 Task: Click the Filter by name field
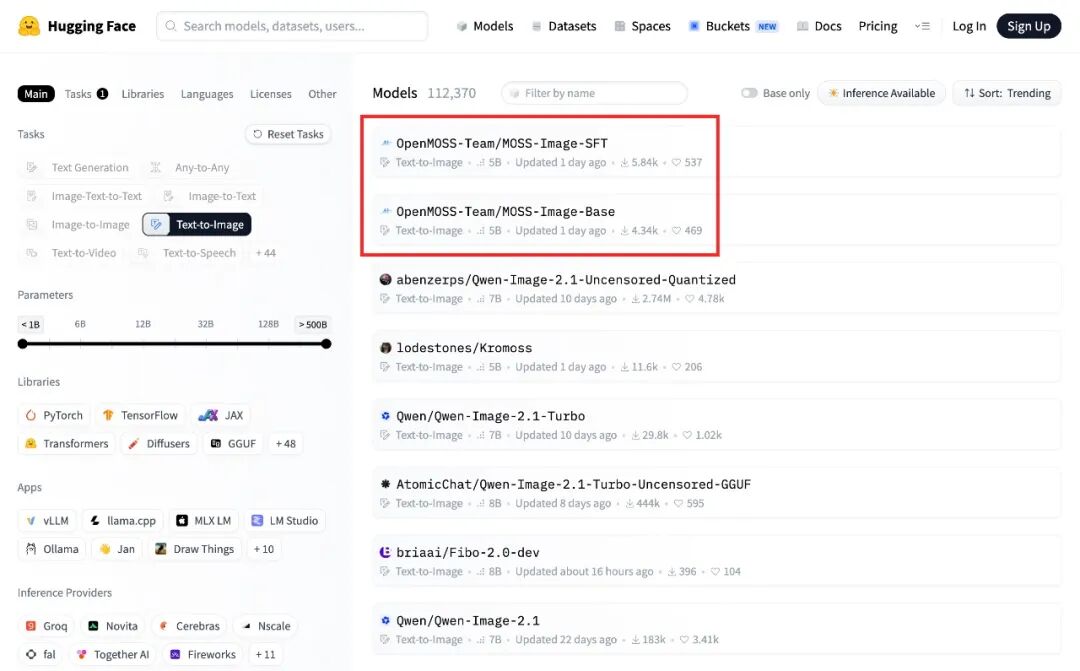594,93
